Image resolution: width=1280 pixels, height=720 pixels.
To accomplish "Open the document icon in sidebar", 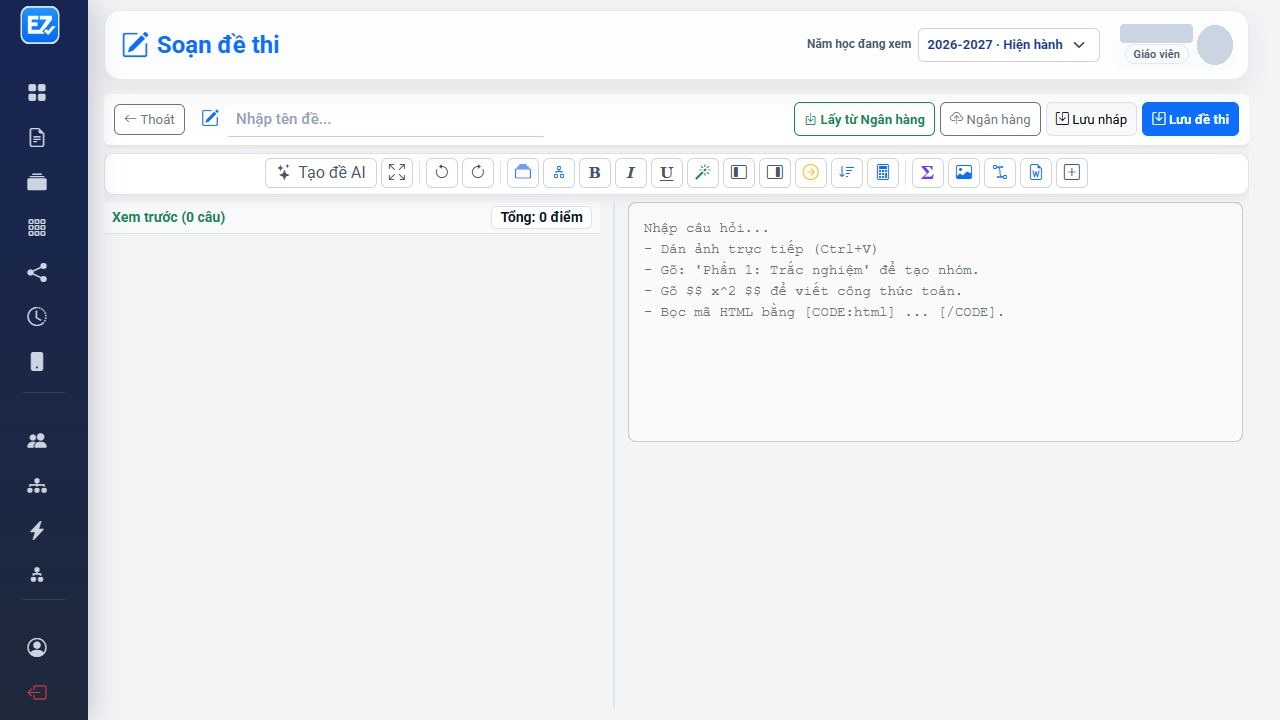I will [x=37, y=138].
